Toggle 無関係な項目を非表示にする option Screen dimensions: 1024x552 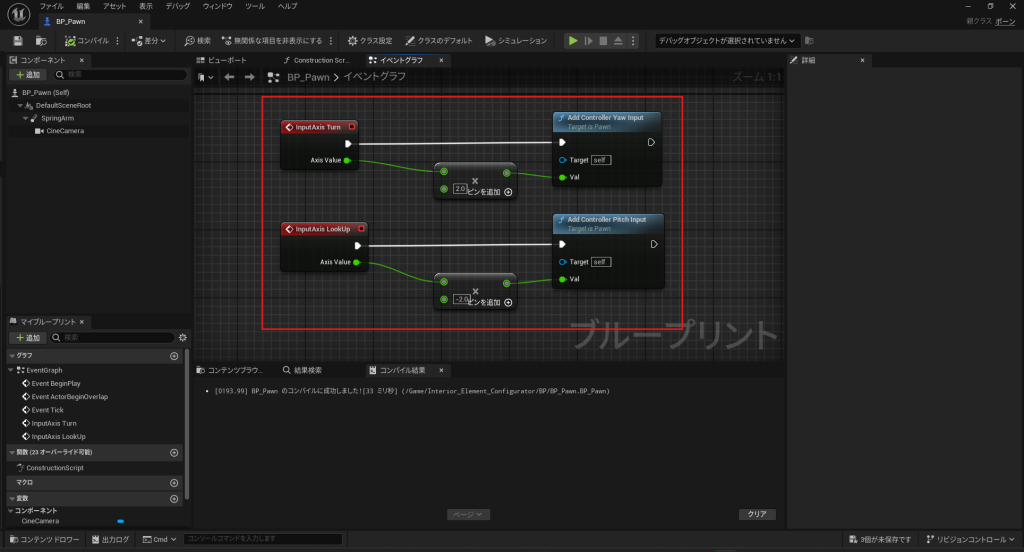[273, 41]
